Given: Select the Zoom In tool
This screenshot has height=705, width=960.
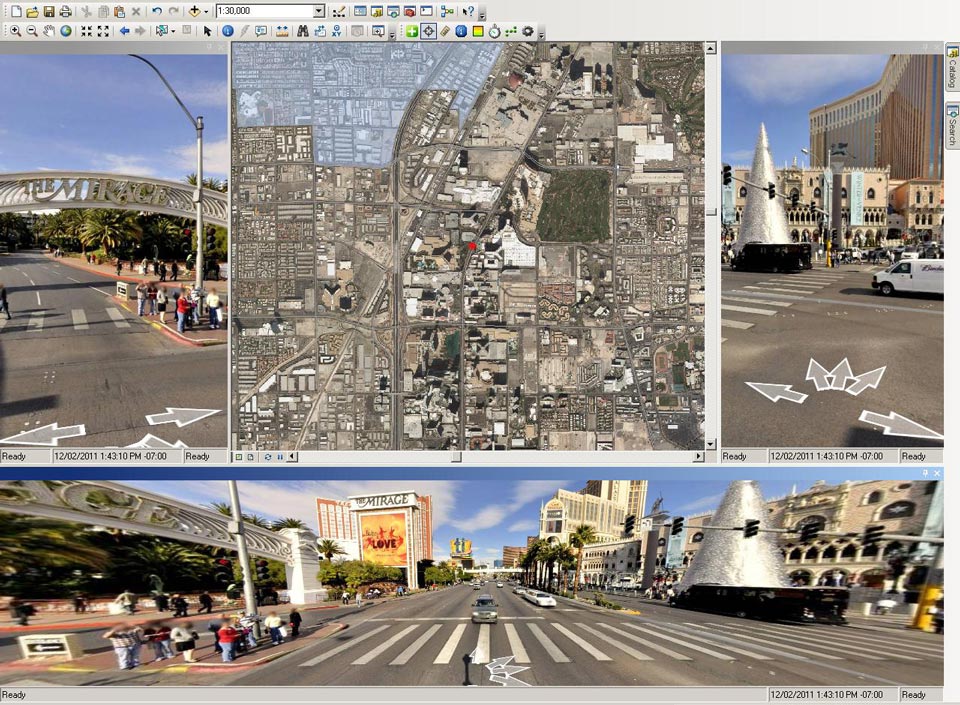Looking at the screenshot, I should tap(16, 31).
